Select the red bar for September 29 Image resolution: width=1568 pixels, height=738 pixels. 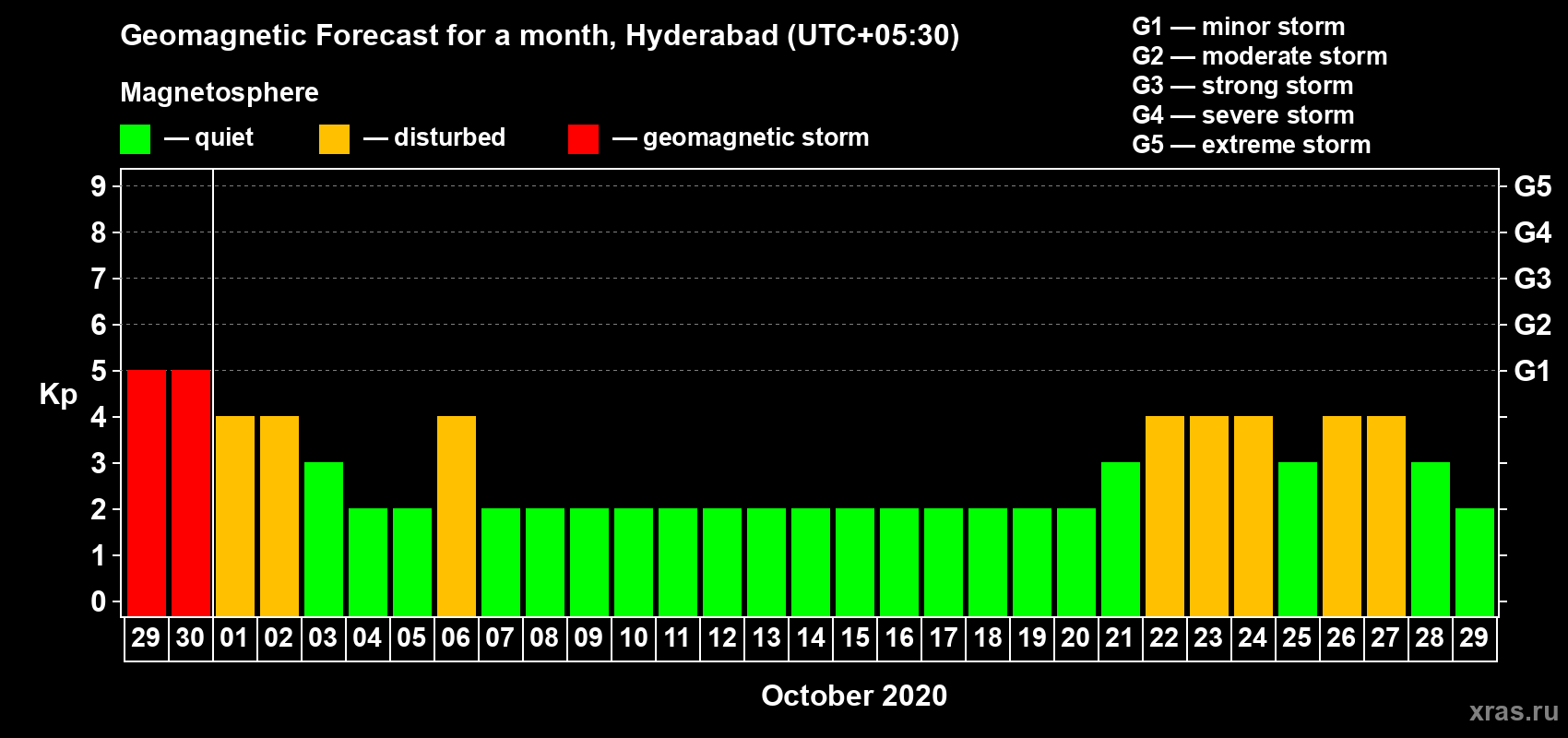pyautogui.click(x=147, y=493)
